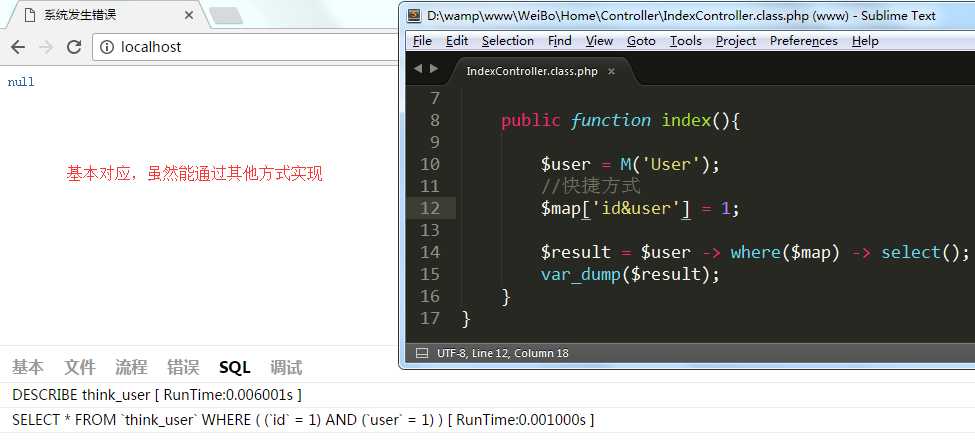The width and height of the screenshot is (975, 440).
Task: Open the Project menu
Action: click(x=736, y=41)
